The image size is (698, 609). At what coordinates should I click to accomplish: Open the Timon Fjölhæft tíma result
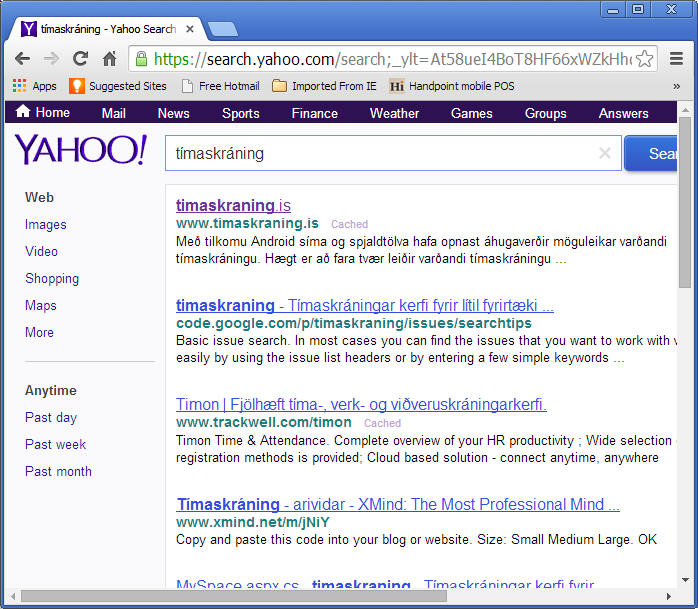tap(361, 404)
